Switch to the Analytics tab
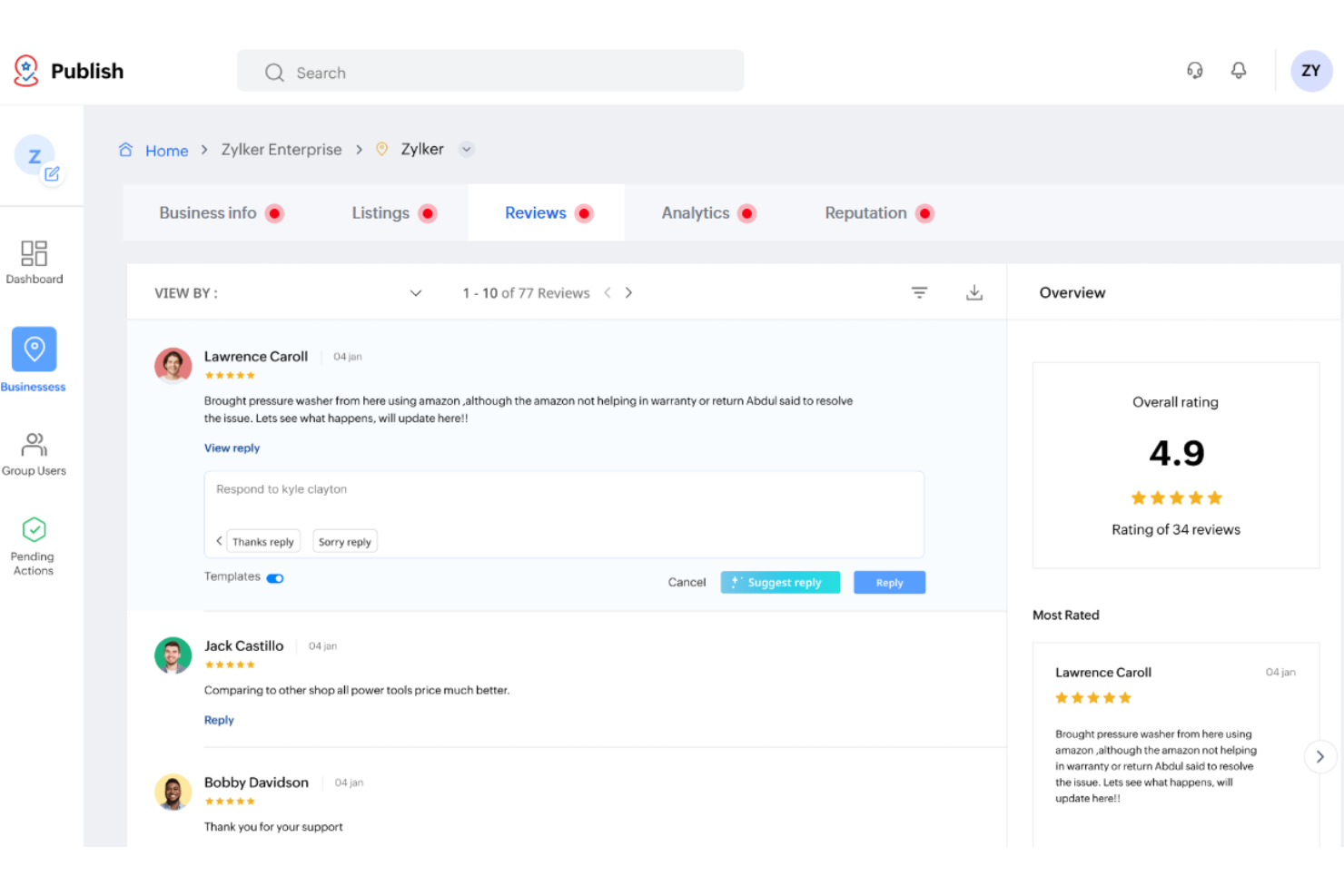Viewport: 1344px width, 896px height. [x=697, y=212]
